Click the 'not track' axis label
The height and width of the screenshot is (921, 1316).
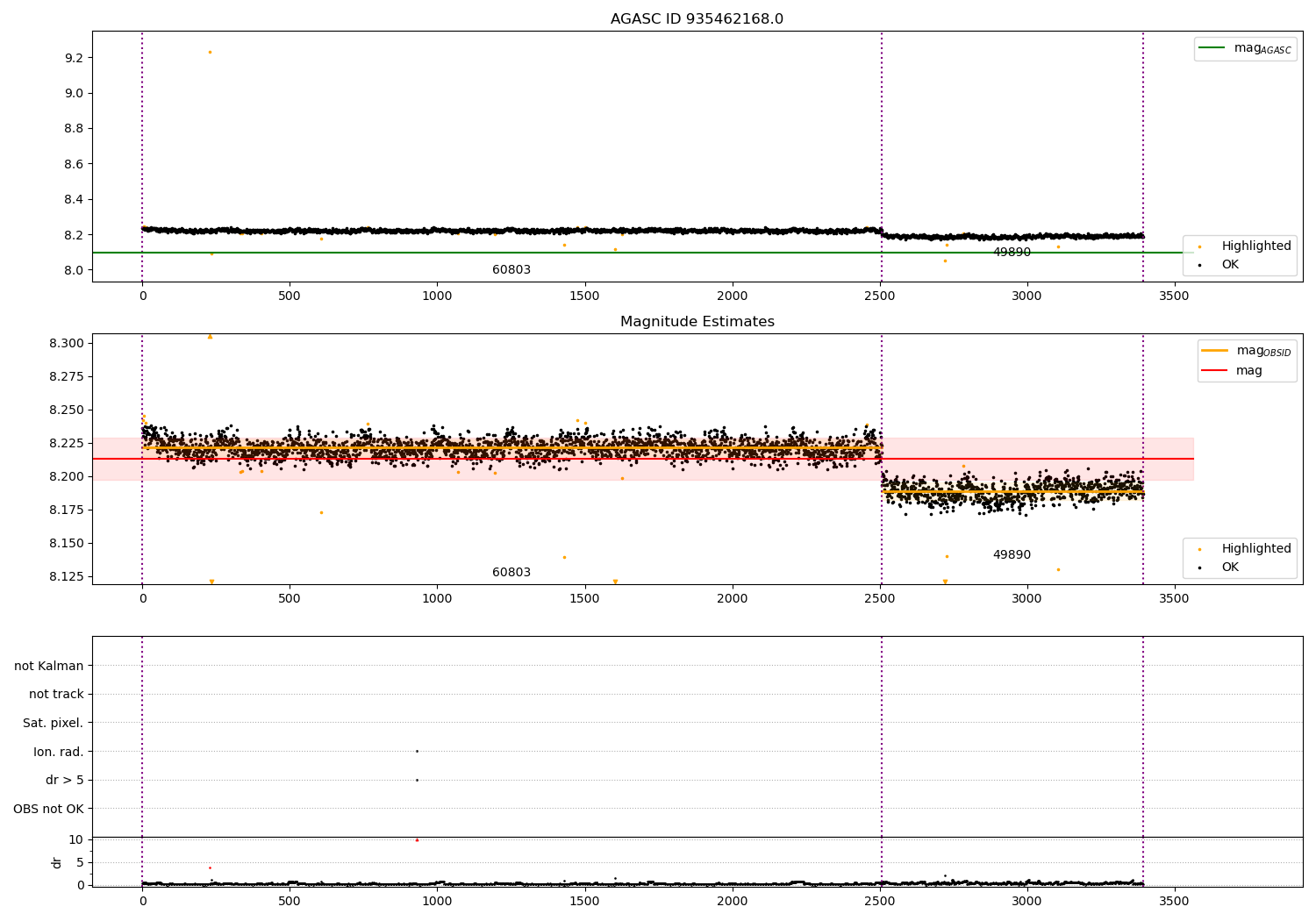pyautogui.click(x=56, y=694)
